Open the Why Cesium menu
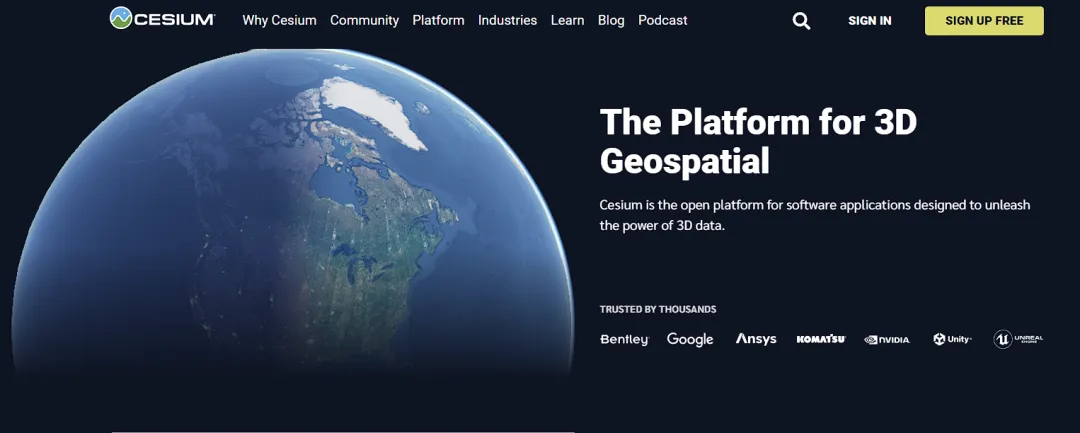Screen dimensions: 1080x433 click(x=279, y=21)
